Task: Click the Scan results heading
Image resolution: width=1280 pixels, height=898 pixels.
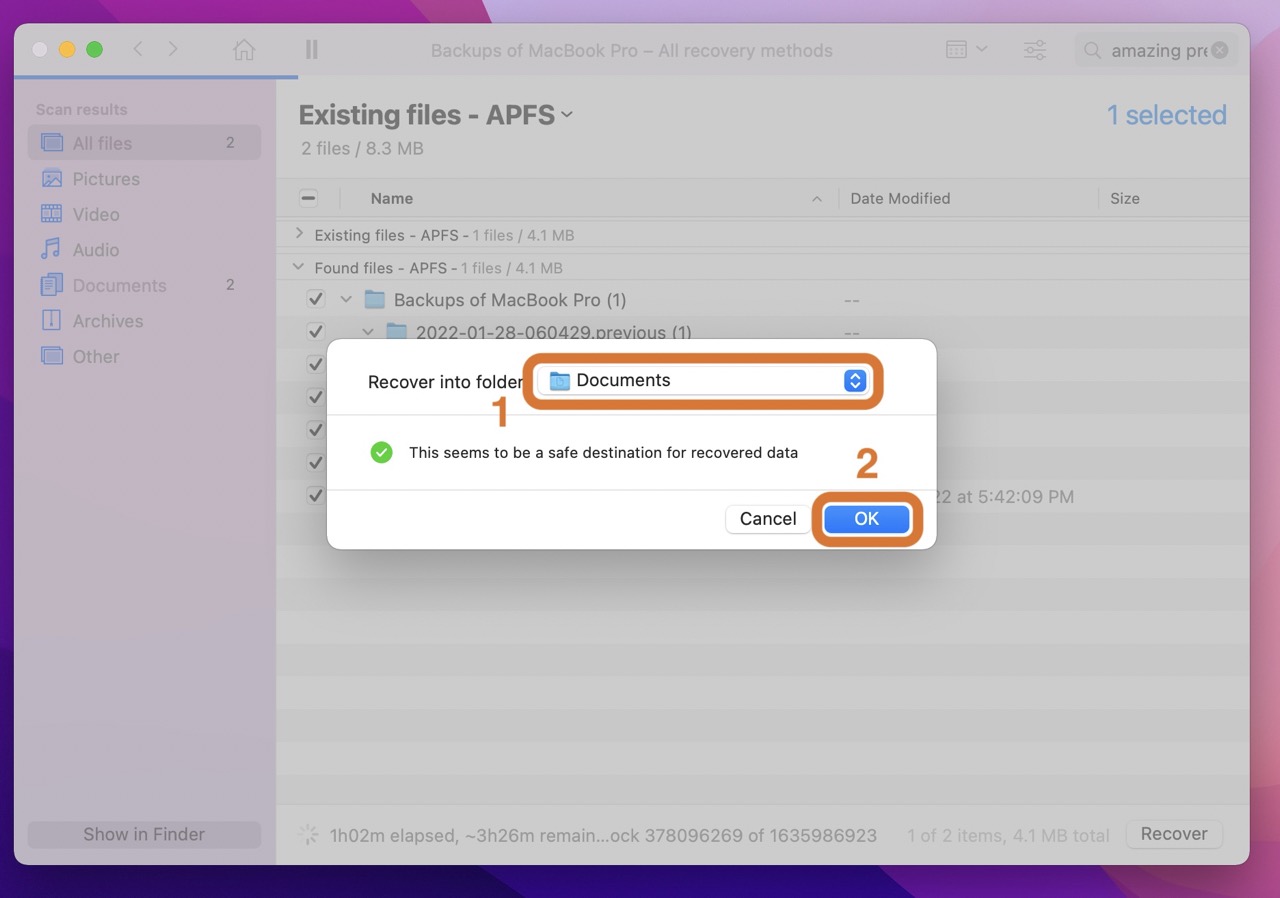Action: click(82, 110)
